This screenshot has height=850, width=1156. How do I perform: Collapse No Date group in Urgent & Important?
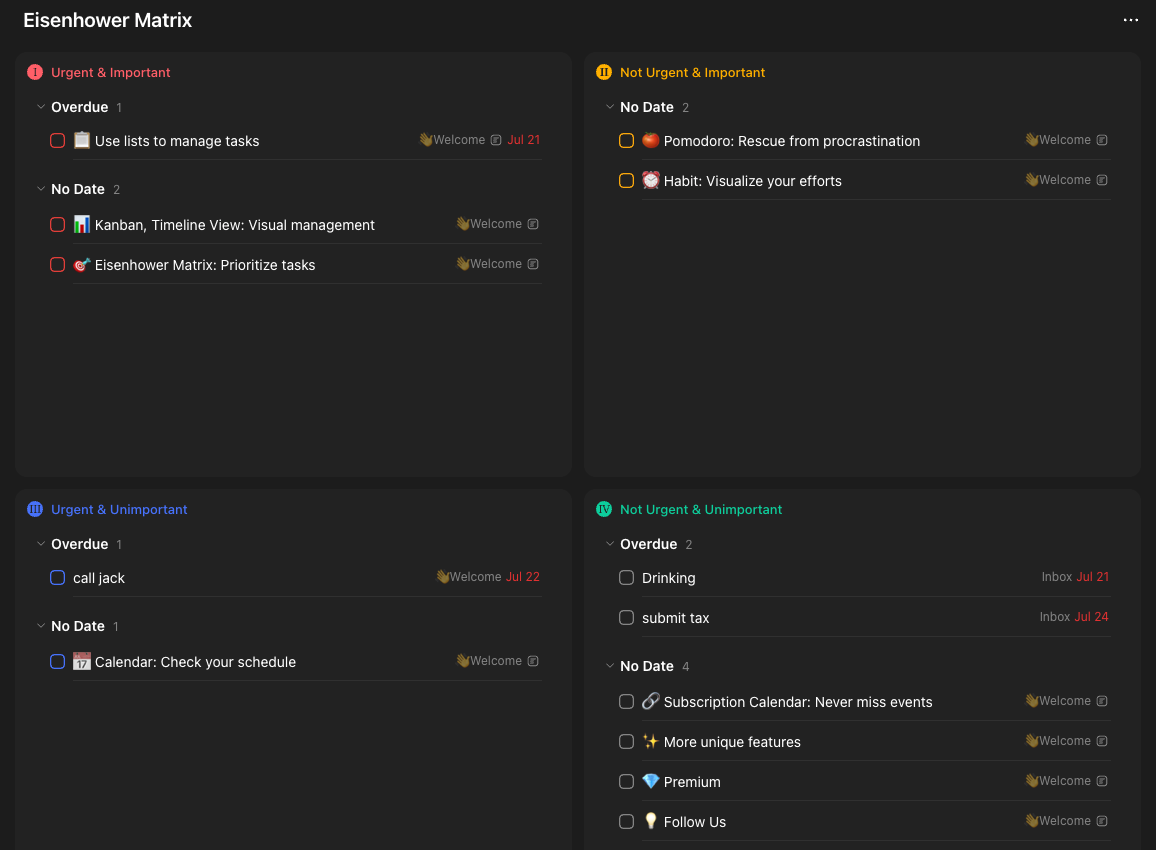click(x=41, y=189)
